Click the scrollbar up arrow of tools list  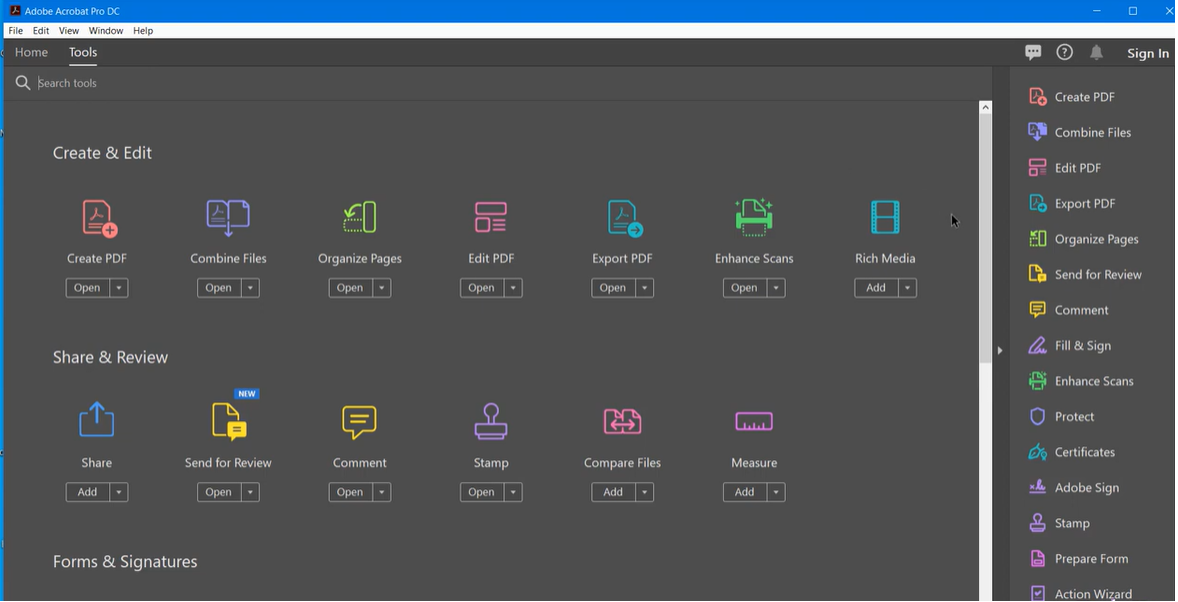986,107
